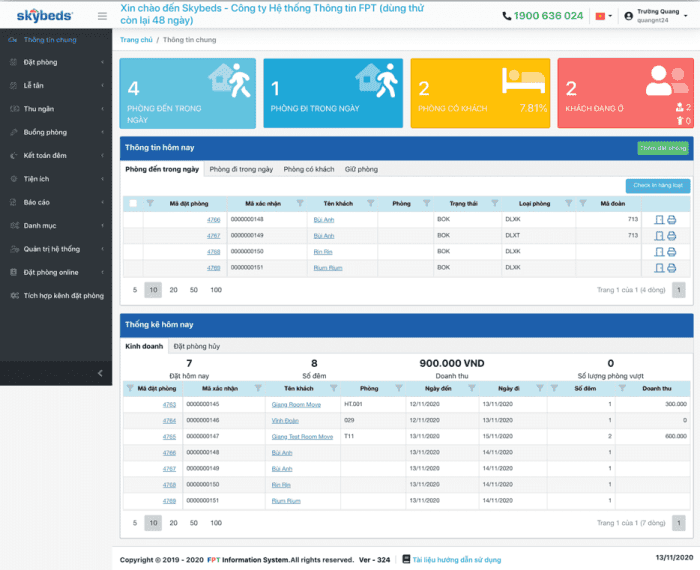Switch to the Phòng đi trong ngày tab

(x=241, y=169)
